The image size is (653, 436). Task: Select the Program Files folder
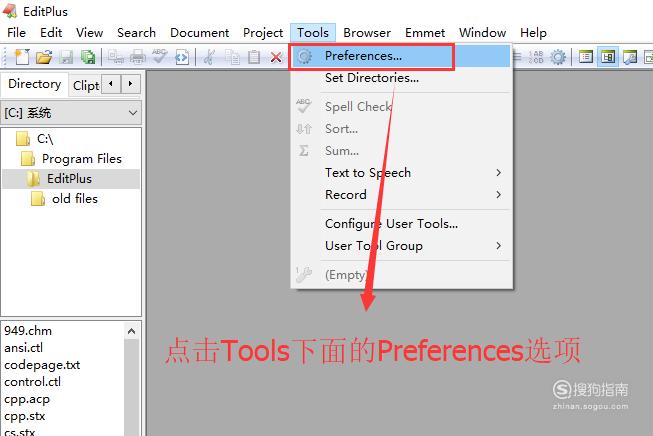[82, 159]
